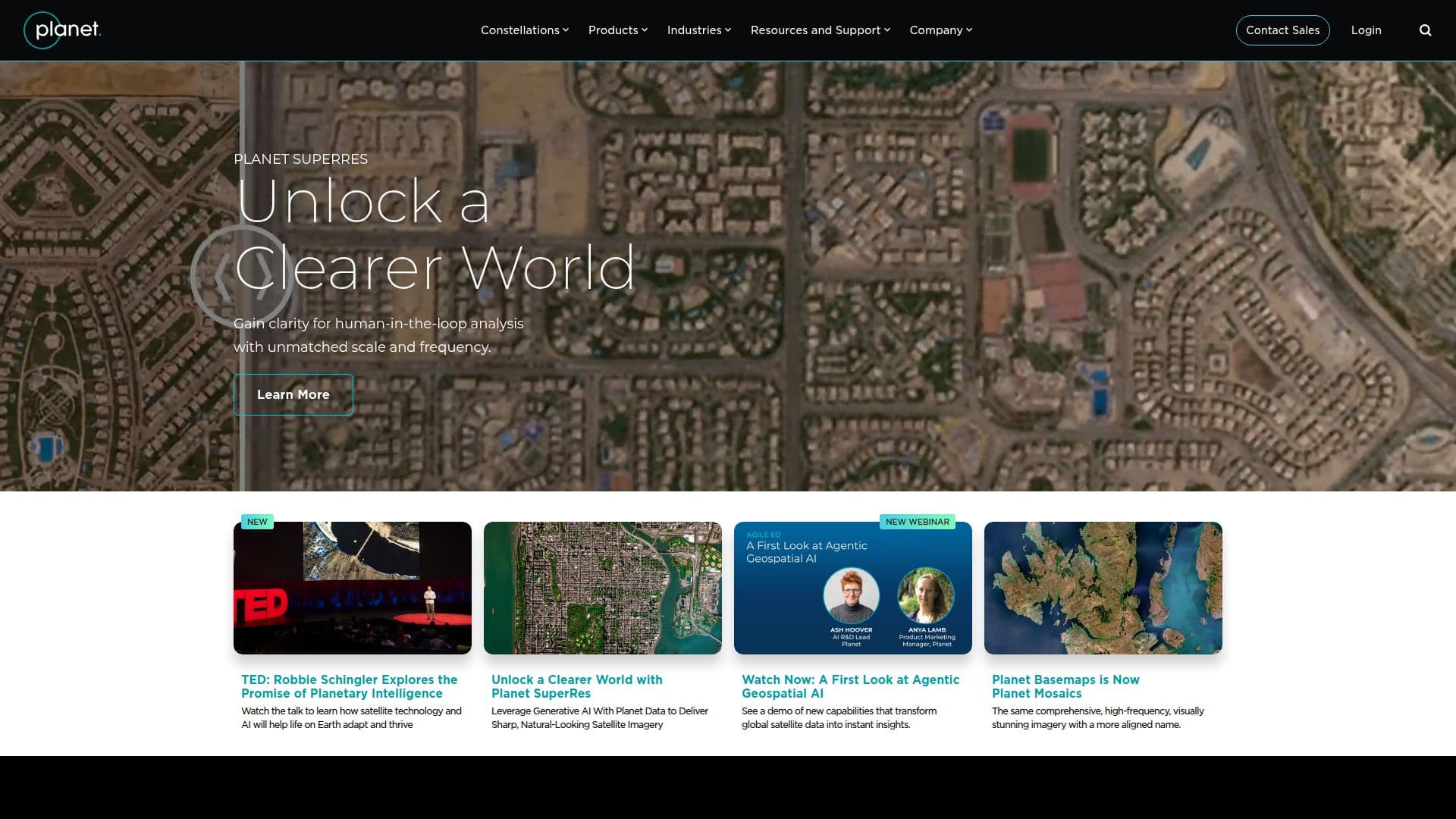Click 'See a demo of new capabilities' description

pyautogui.click(x=839, y=717)
